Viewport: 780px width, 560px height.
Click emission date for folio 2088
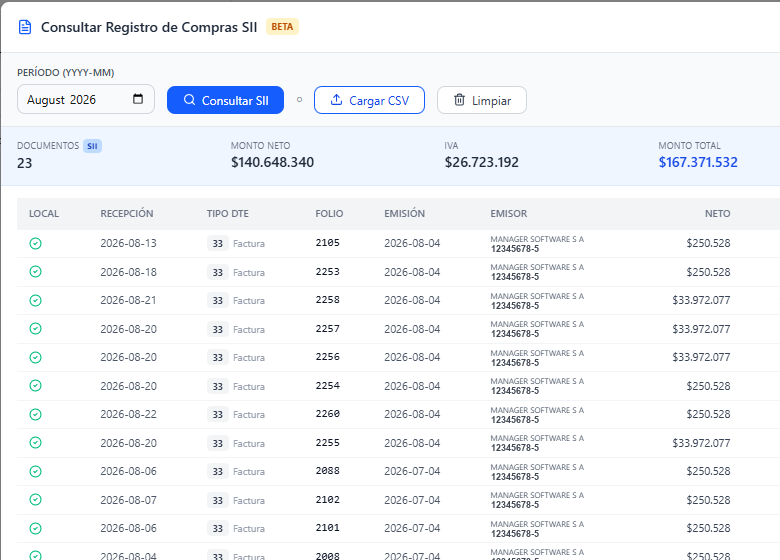pos(412,471)
